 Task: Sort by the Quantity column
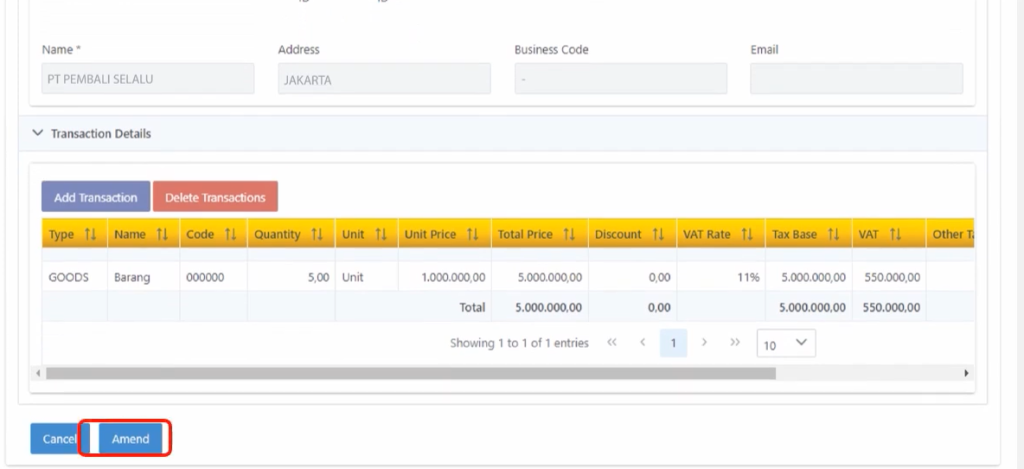(317, 234)
